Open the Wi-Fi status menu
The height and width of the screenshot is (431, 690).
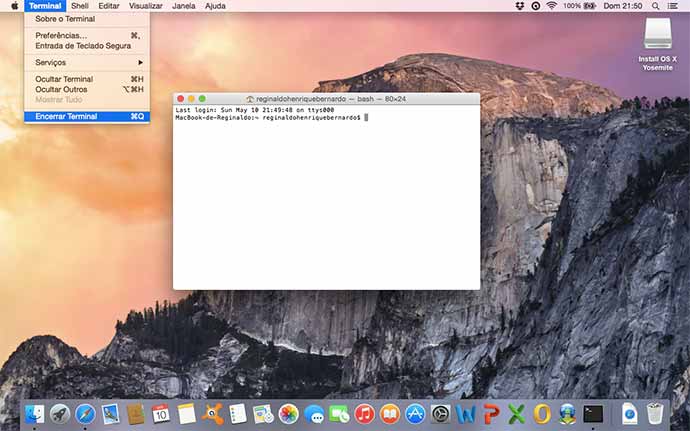[x=551, y=6]
